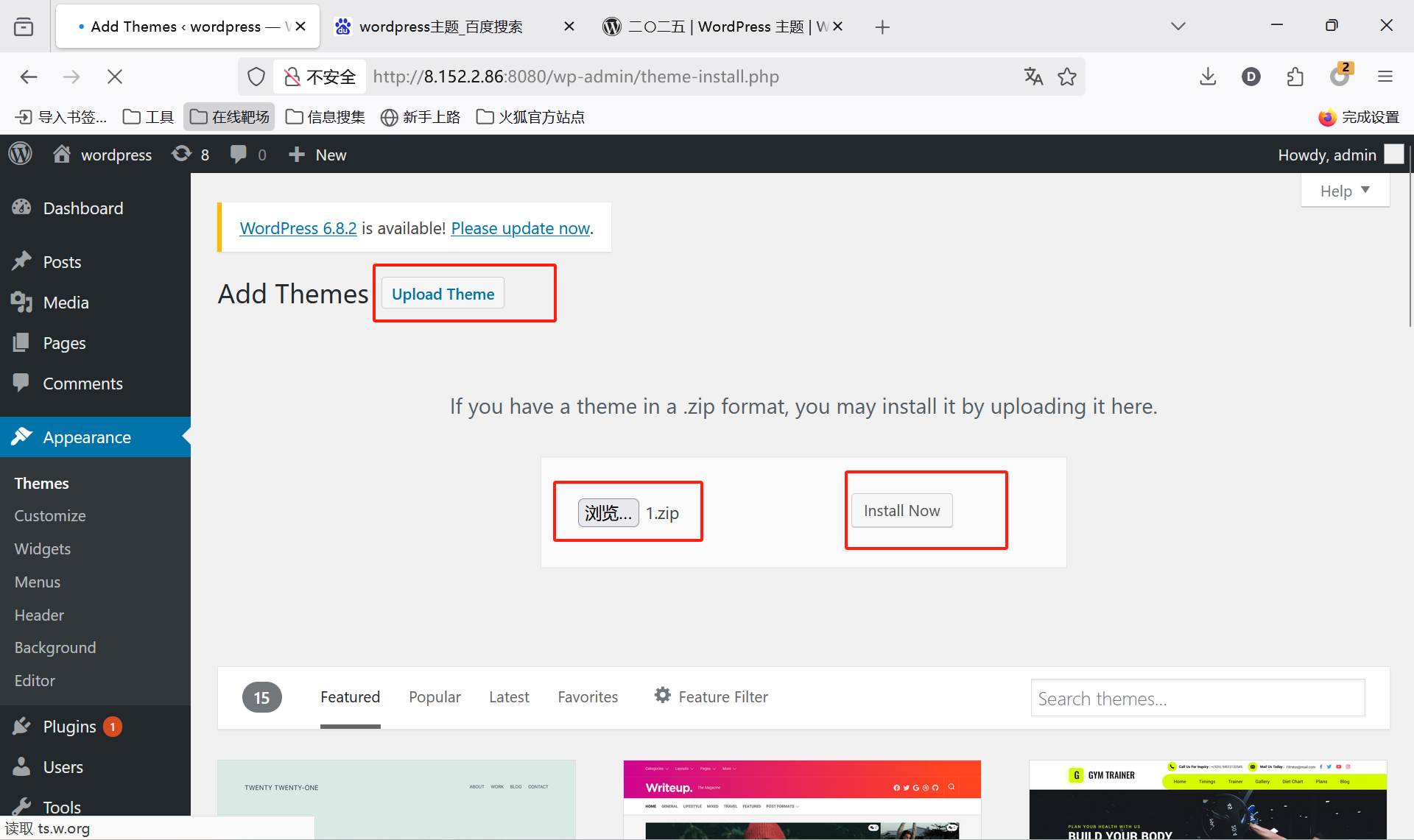Open the extensions puzzle icon
This screenshot has width=1414, height=840.
[x=1295, y=77]
